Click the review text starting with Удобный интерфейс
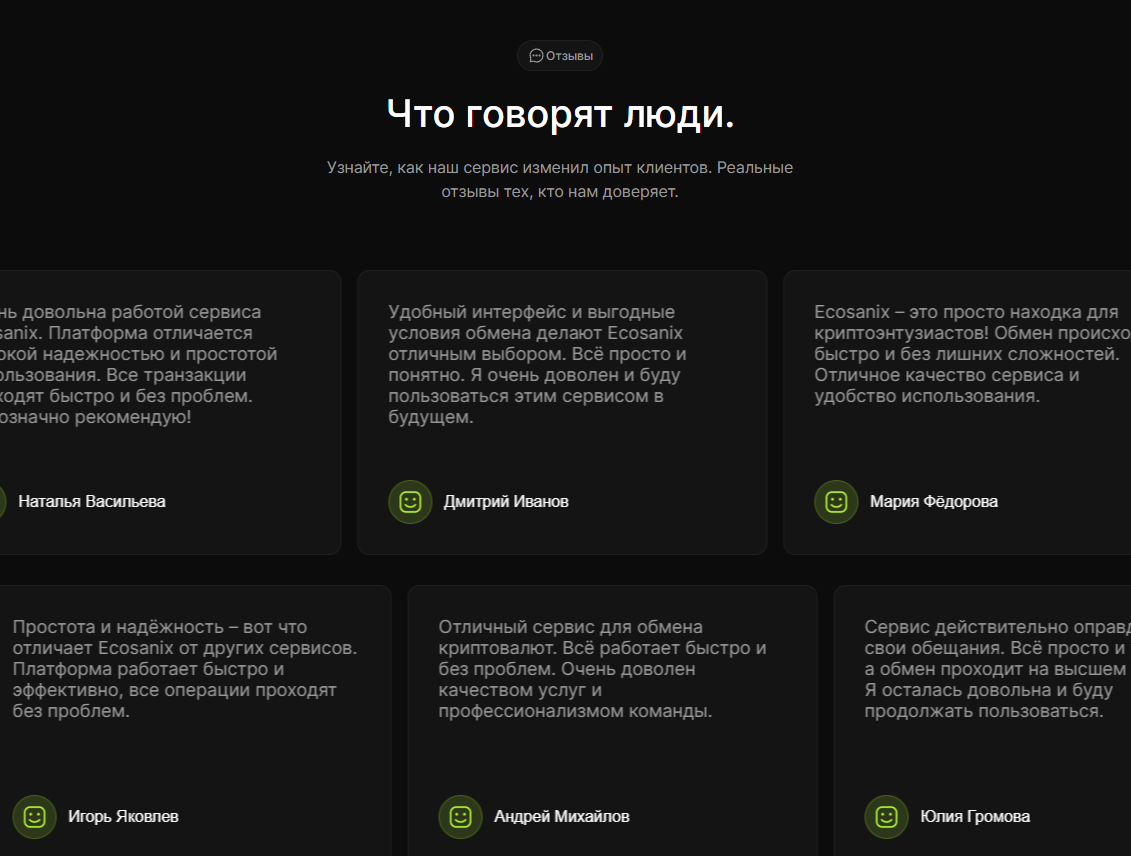Viewport: 1131px width, 856px height. pyautogui.click(x=537, y=364)
